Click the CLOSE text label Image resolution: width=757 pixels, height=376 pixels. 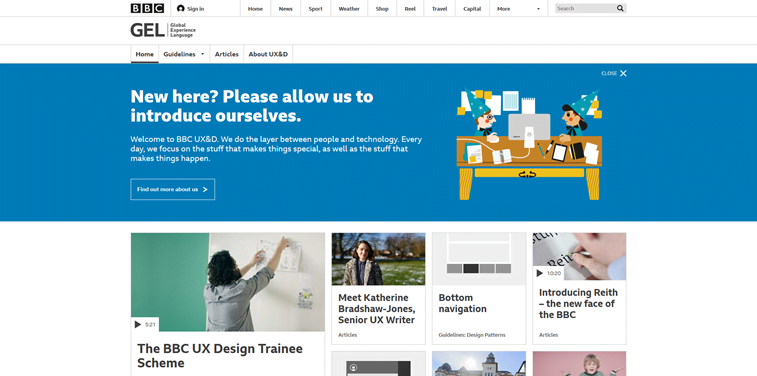tap(609, 73)
